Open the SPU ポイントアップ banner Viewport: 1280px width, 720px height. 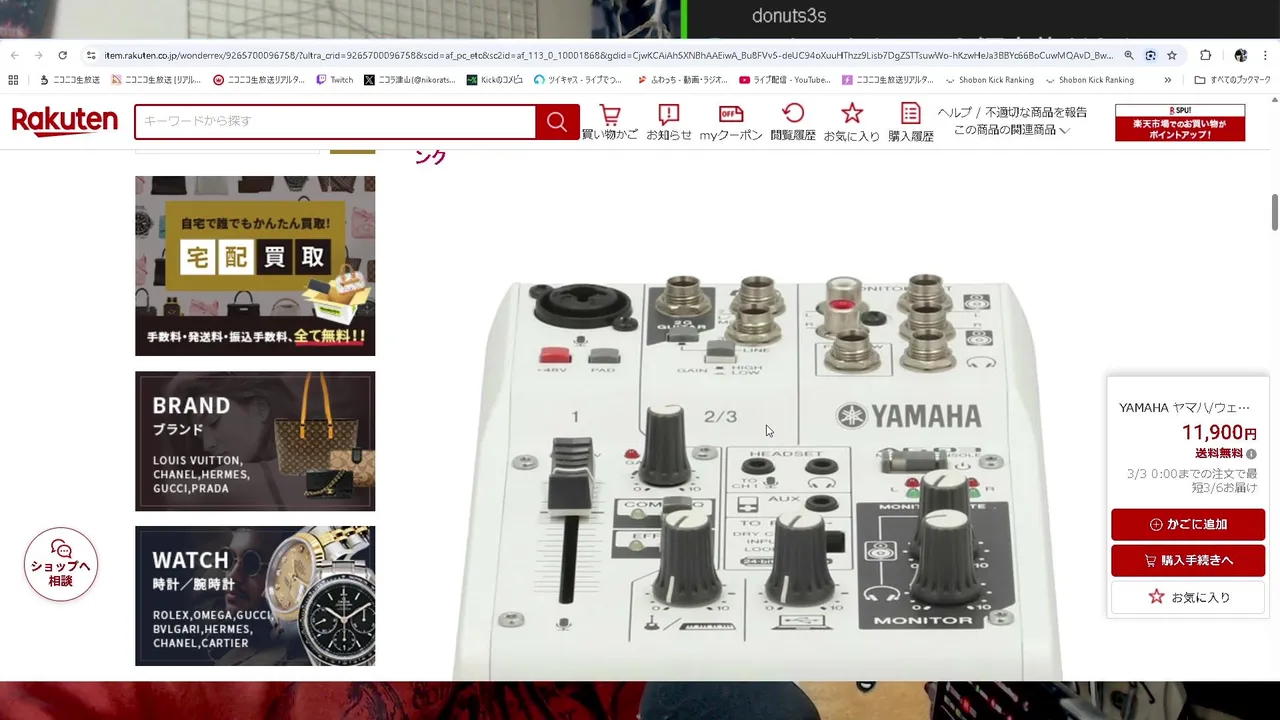pyautogui.click(x=1180, y=122)
